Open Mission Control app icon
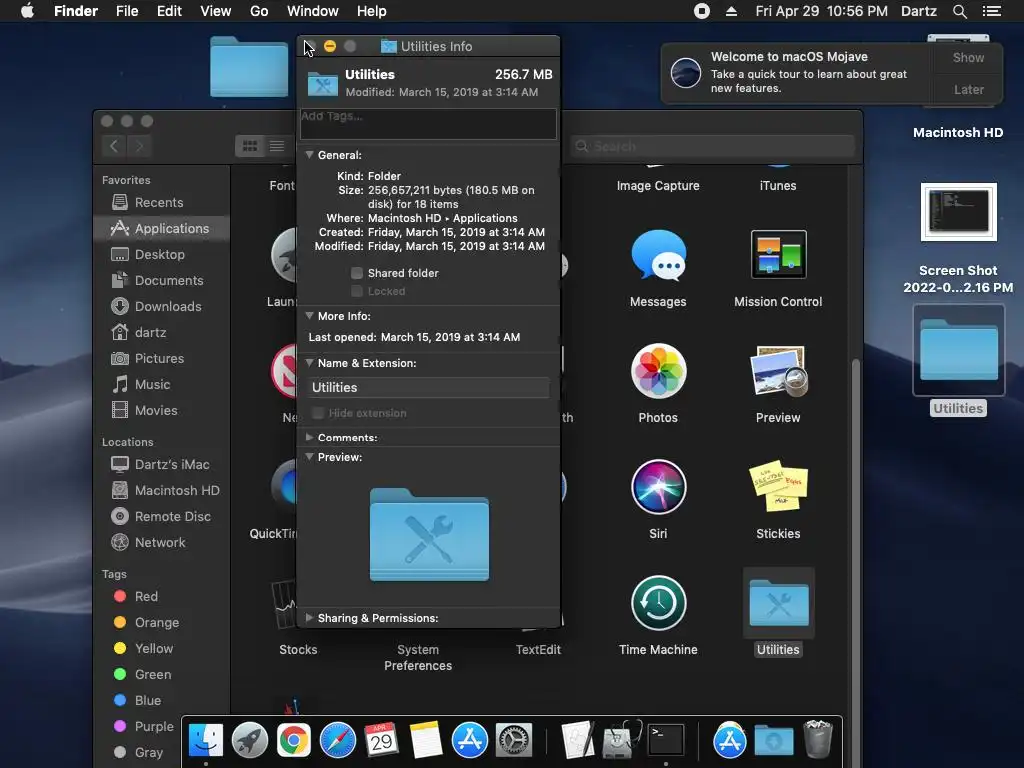The width and height of the screenshot is (1024, 768). [778, 255]
